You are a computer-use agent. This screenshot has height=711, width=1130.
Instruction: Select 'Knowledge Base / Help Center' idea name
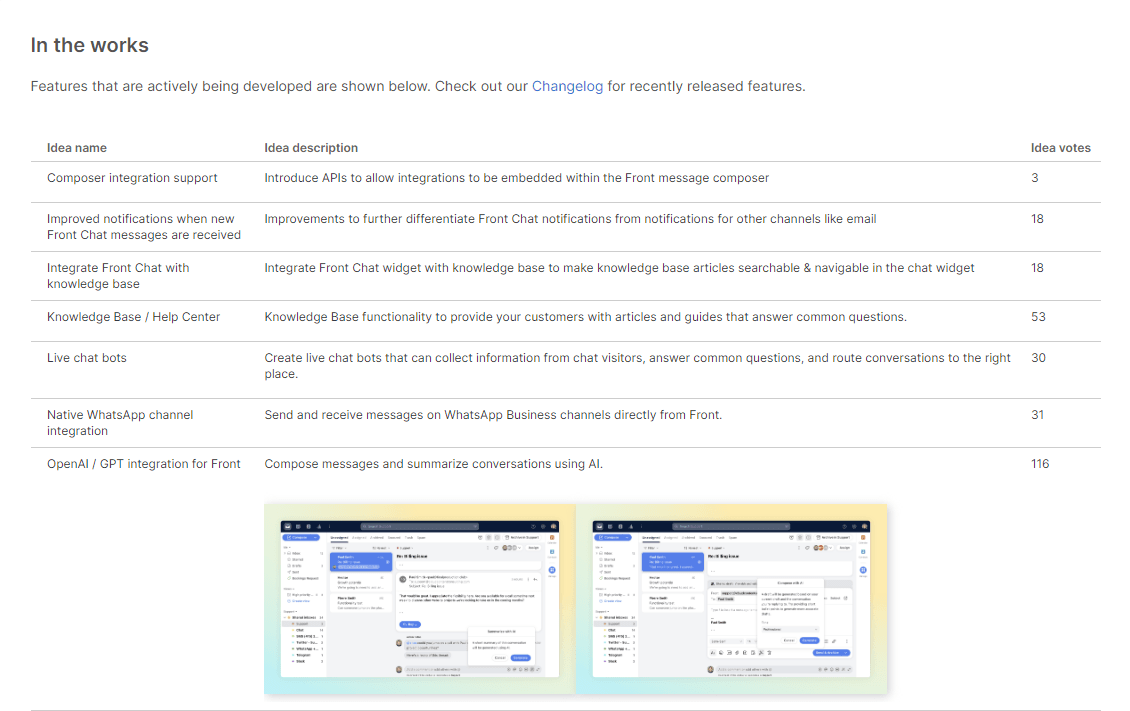pos(133,317)
